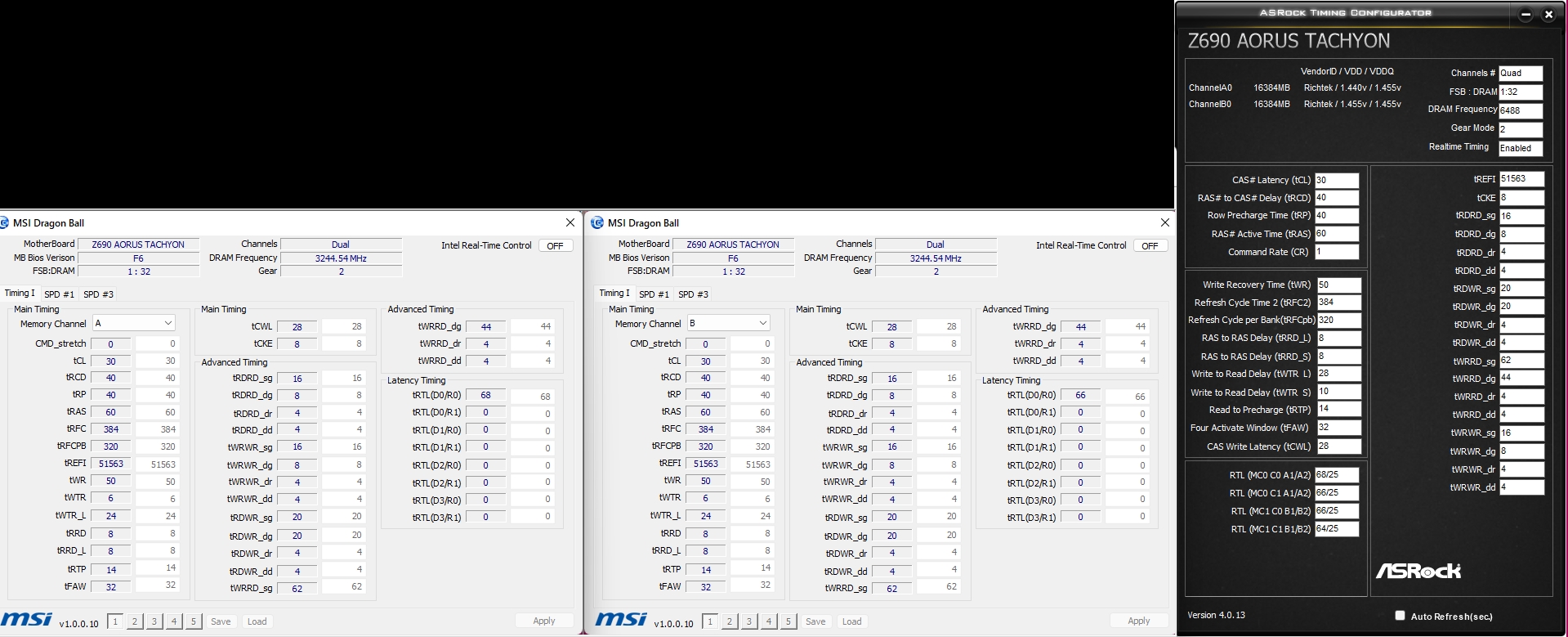Viewport: 1568px width, 637px height.
Task: Click the Write Recovery Time (tWR) field in ASRock
Action: click(x=1338, y=285)
